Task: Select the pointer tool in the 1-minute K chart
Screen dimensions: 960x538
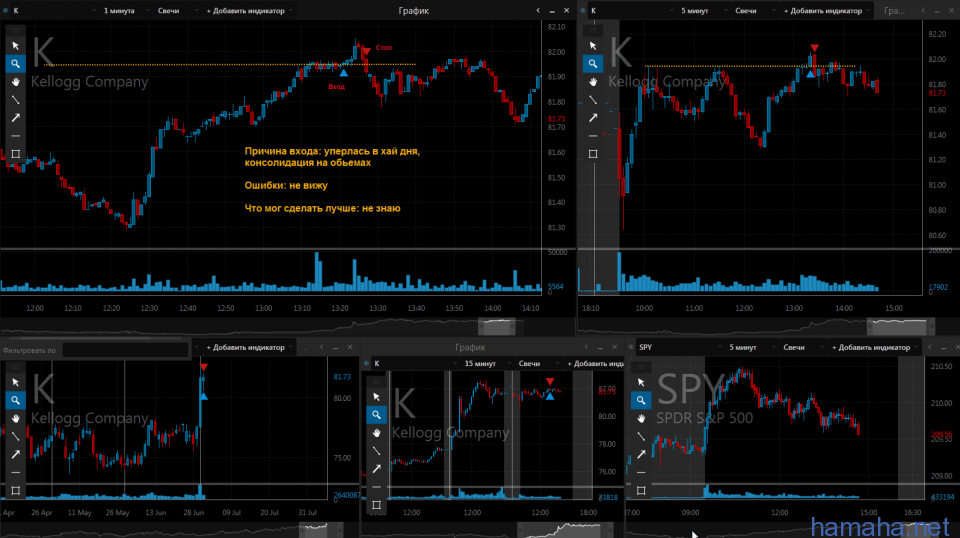Action: click(15, 46)
